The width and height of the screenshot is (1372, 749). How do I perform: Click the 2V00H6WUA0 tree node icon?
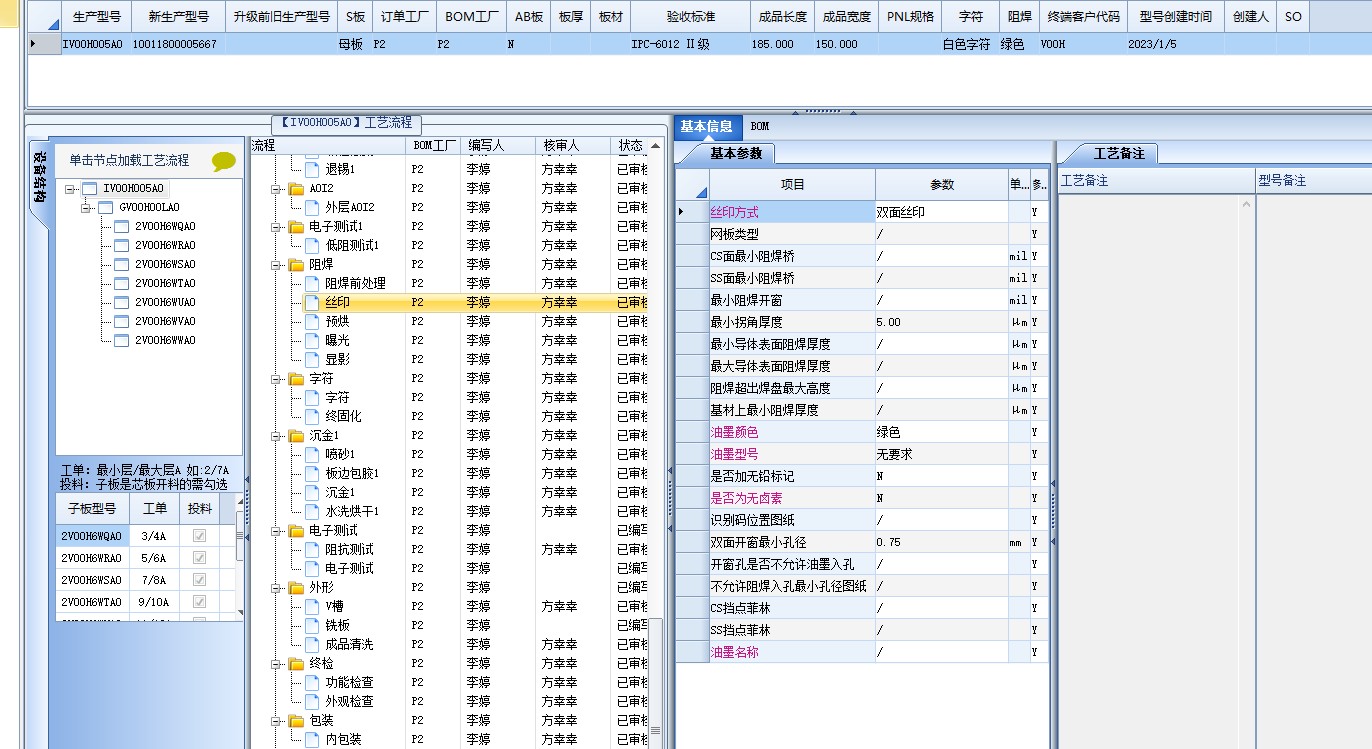122,302
